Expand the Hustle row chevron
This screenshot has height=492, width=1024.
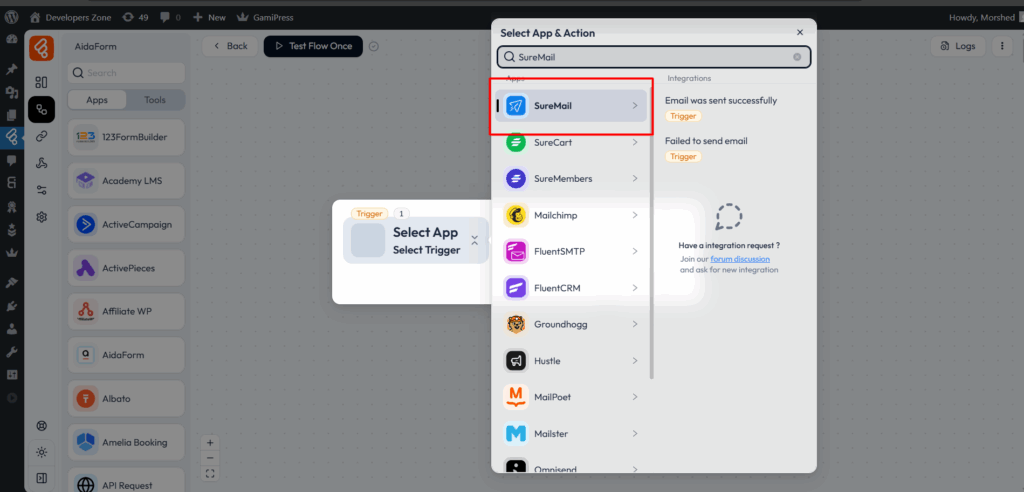pos(635,361)
